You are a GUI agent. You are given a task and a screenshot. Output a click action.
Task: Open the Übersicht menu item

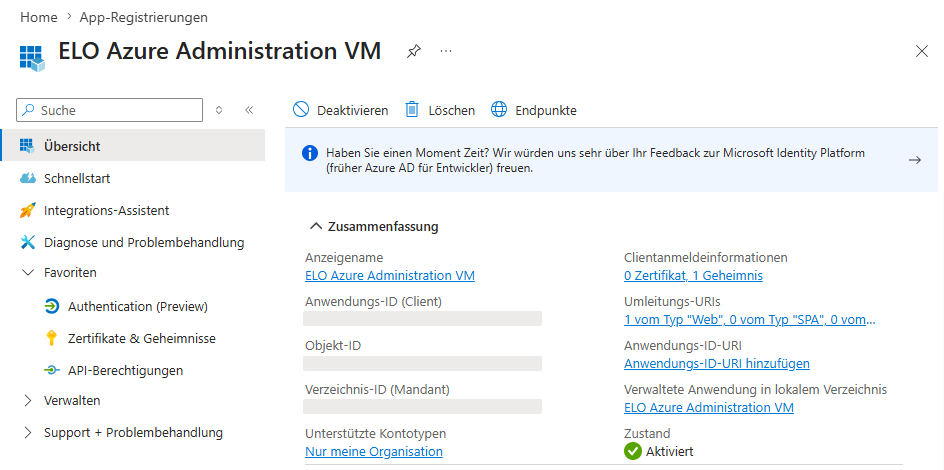[x=132, y=146]
